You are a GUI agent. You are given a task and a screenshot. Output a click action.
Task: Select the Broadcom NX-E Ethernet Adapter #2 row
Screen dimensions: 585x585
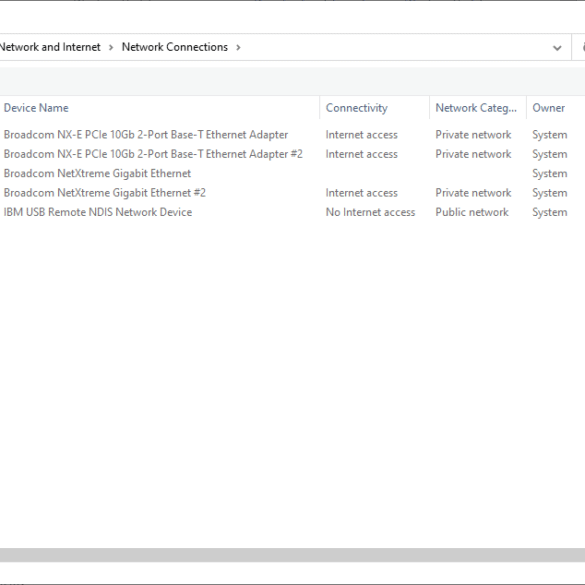pos(153,154)
